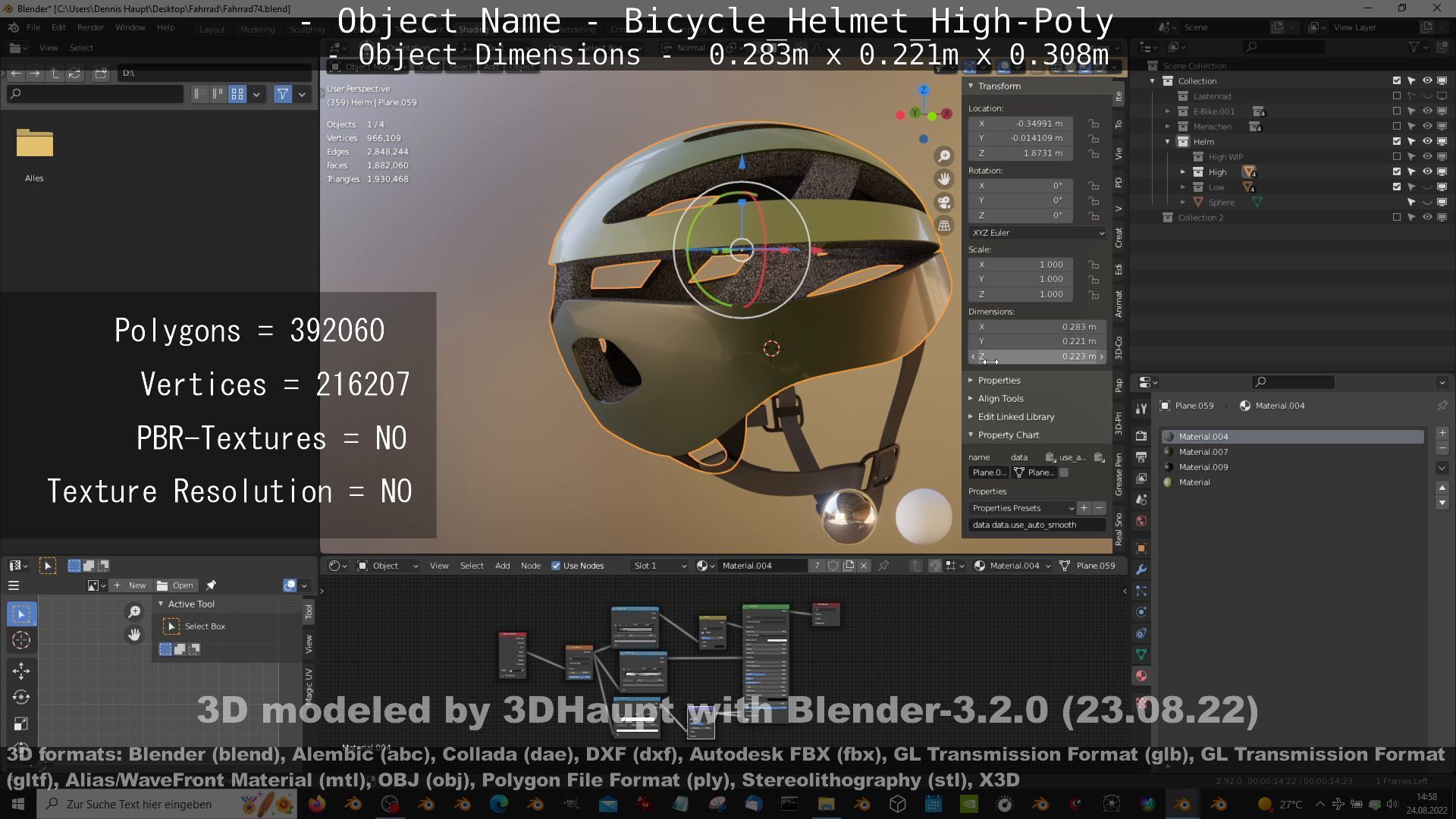1456x819 pixels.
Task: Click the new folder icon in file browser
Action: [x=101, y=74]
